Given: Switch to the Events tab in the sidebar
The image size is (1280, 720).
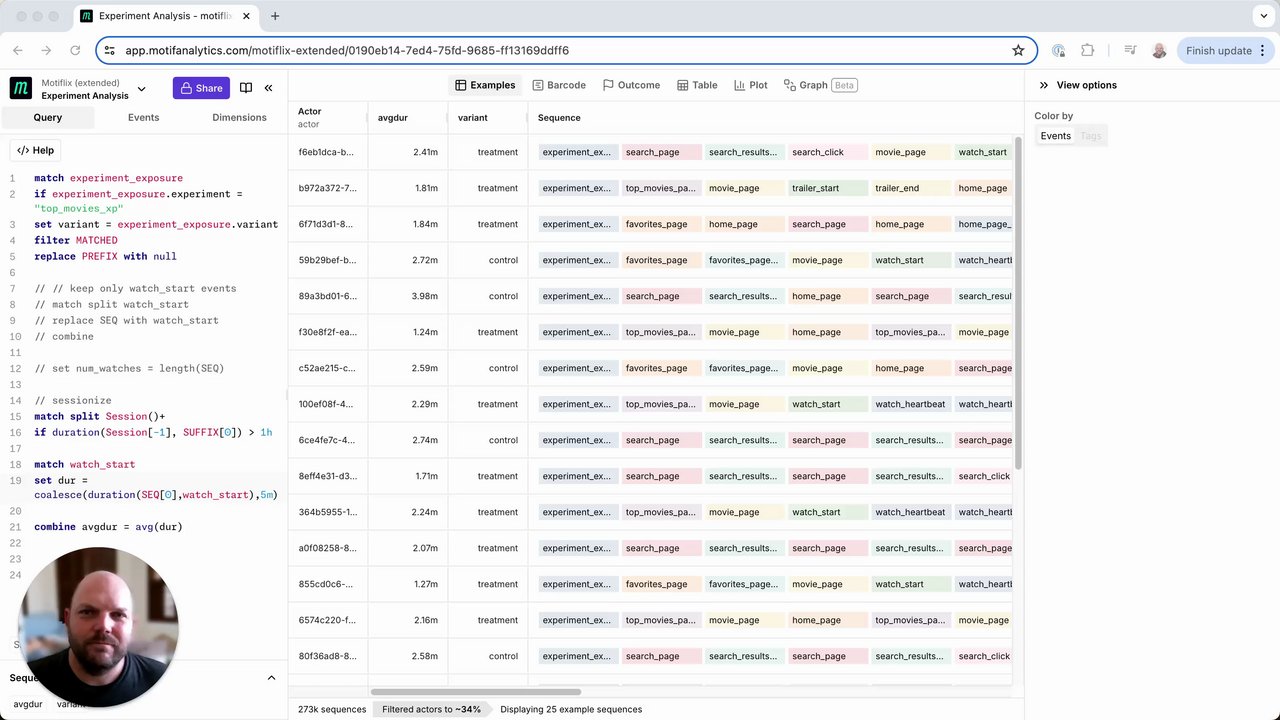Looking at the screenshot, I should pyautogui.click(x=143, y=117).
